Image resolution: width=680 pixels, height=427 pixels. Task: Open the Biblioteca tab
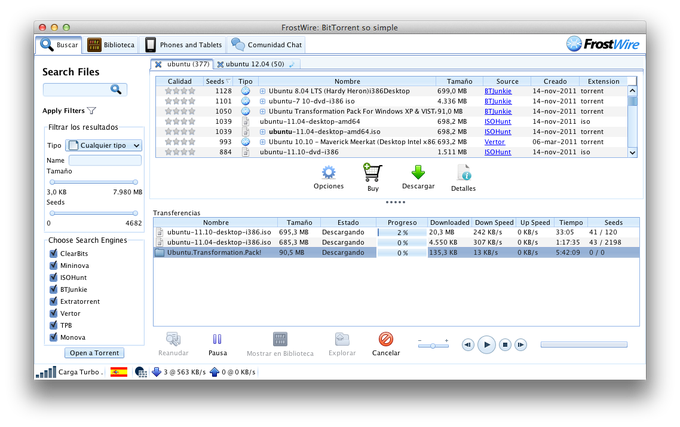[x=111, y=45]
